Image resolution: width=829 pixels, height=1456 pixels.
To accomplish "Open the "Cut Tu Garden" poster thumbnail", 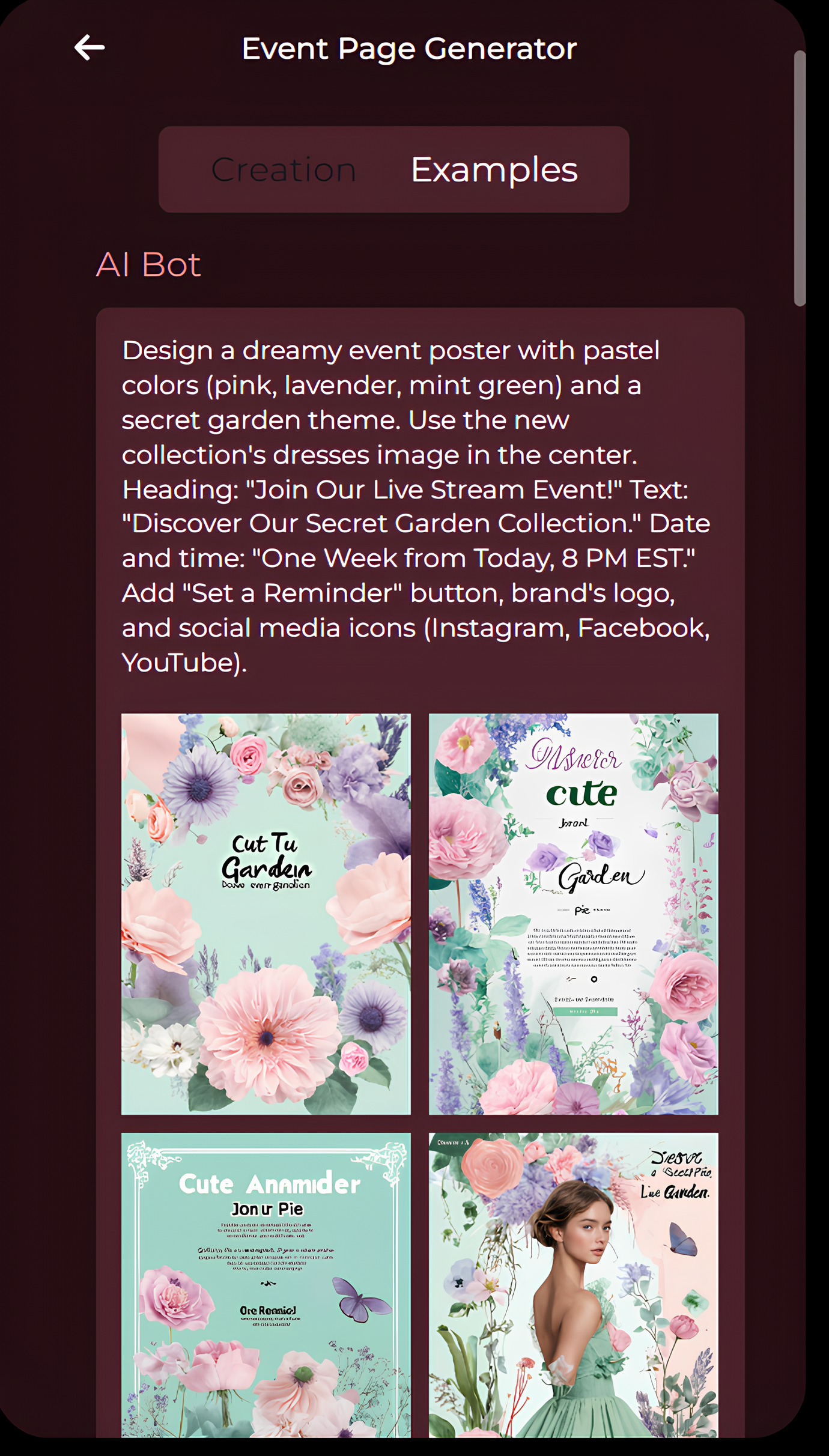I will pos(266,914).
